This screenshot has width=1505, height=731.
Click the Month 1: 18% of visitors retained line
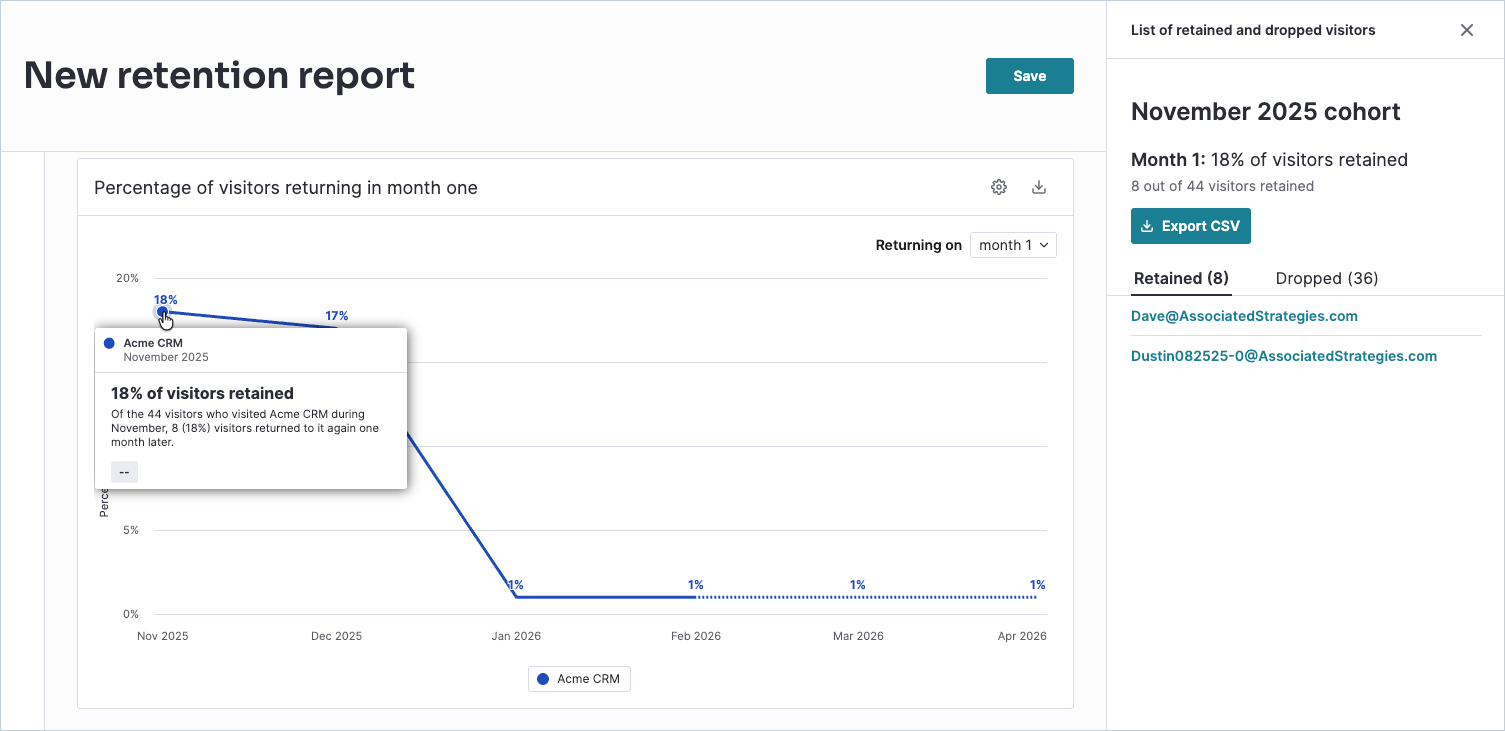pos(1269,160)
